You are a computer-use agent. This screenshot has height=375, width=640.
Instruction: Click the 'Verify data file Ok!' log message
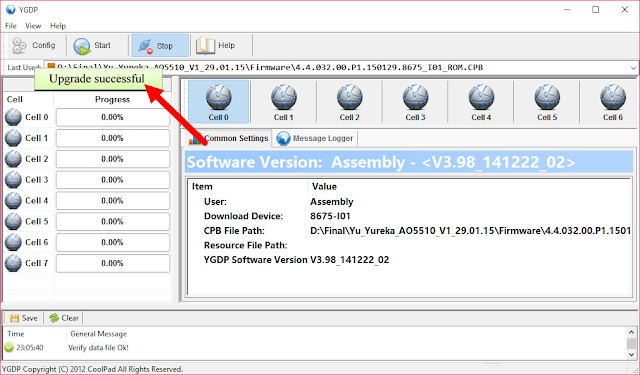click(x=98, y=348)
